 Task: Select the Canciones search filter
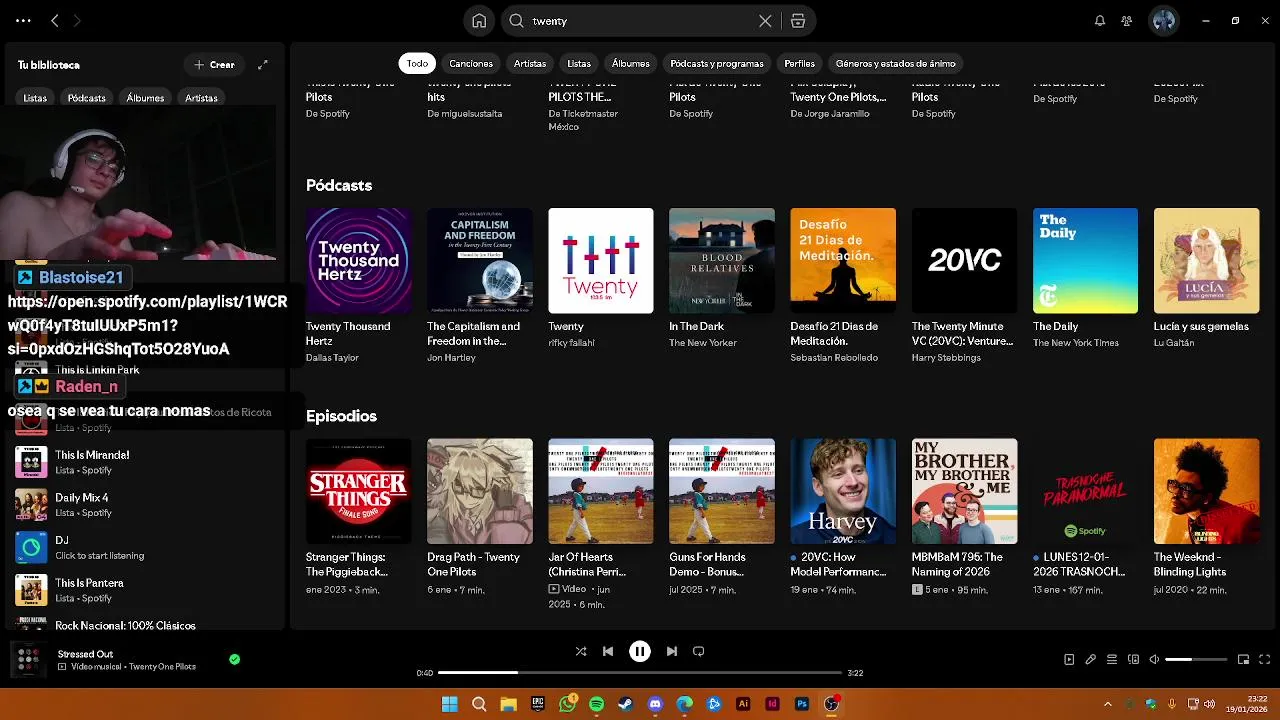coord(471,63)
